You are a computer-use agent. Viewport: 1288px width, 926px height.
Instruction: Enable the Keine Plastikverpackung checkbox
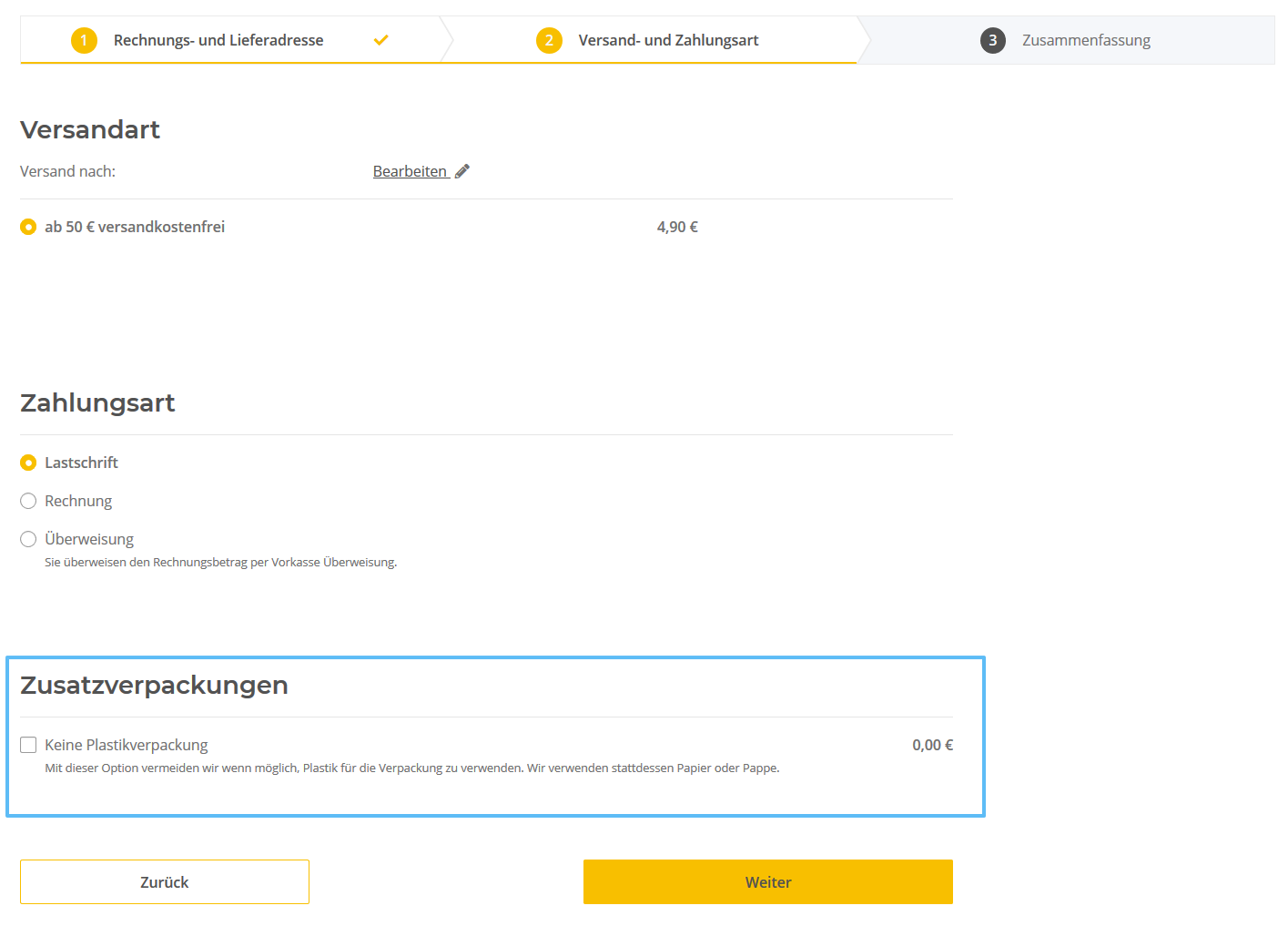28,745
